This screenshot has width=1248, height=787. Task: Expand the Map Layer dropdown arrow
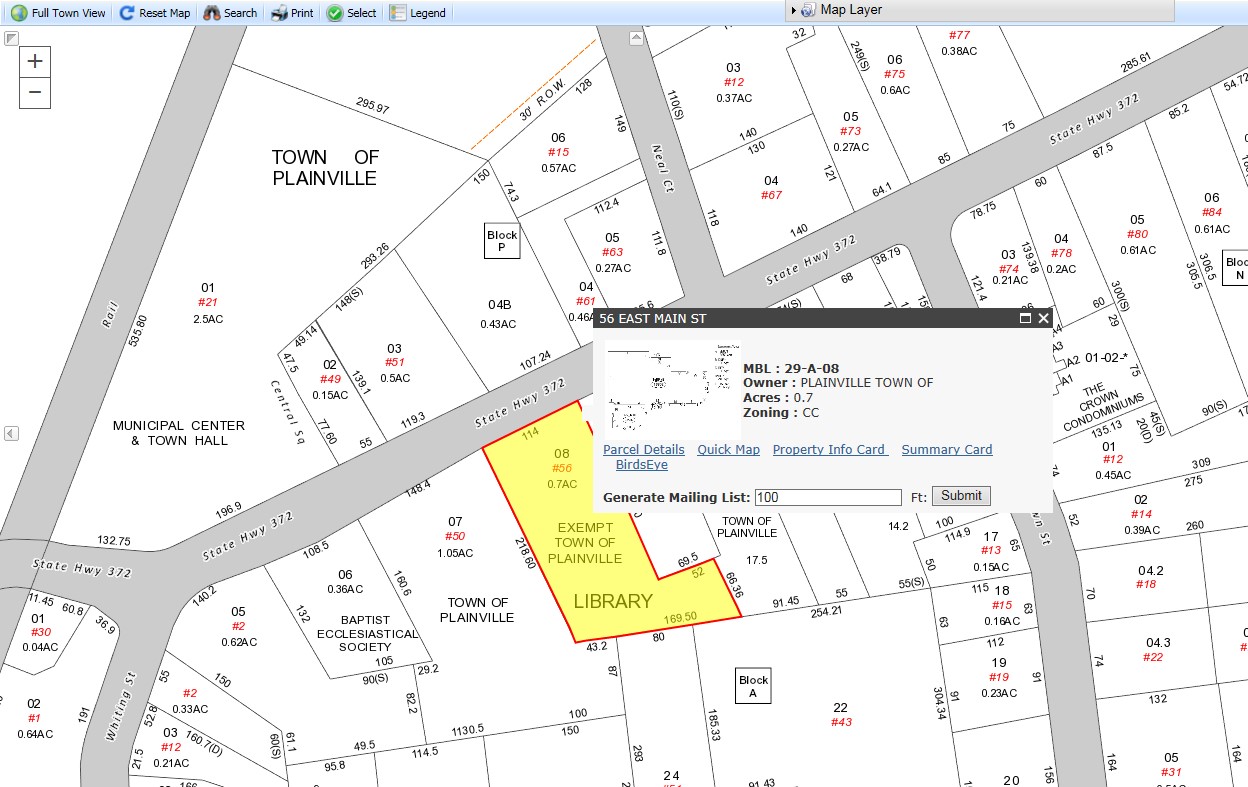click(796, 10)
